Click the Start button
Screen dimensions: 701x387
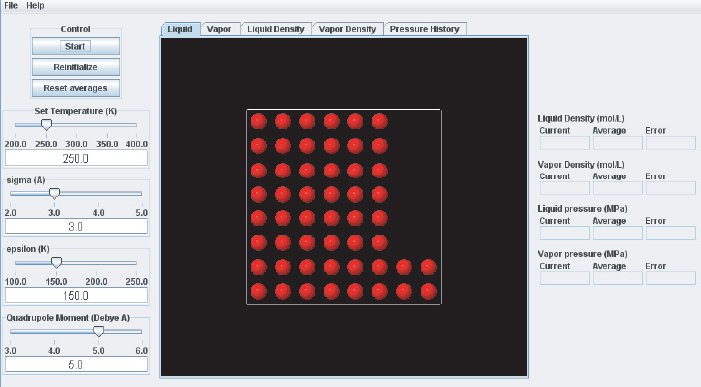coord(76,46)
